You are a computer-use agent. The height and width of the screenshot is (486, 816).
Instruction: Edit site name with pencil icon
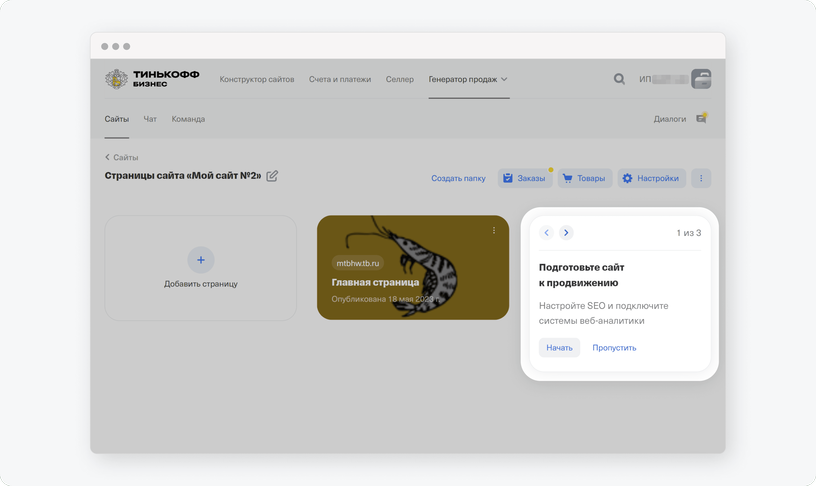(x=272, y=176)
